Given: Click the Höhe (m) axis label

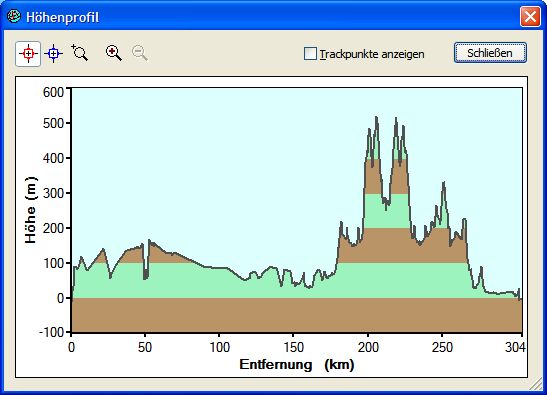Looking at the screenshot, I should (31, 210).
